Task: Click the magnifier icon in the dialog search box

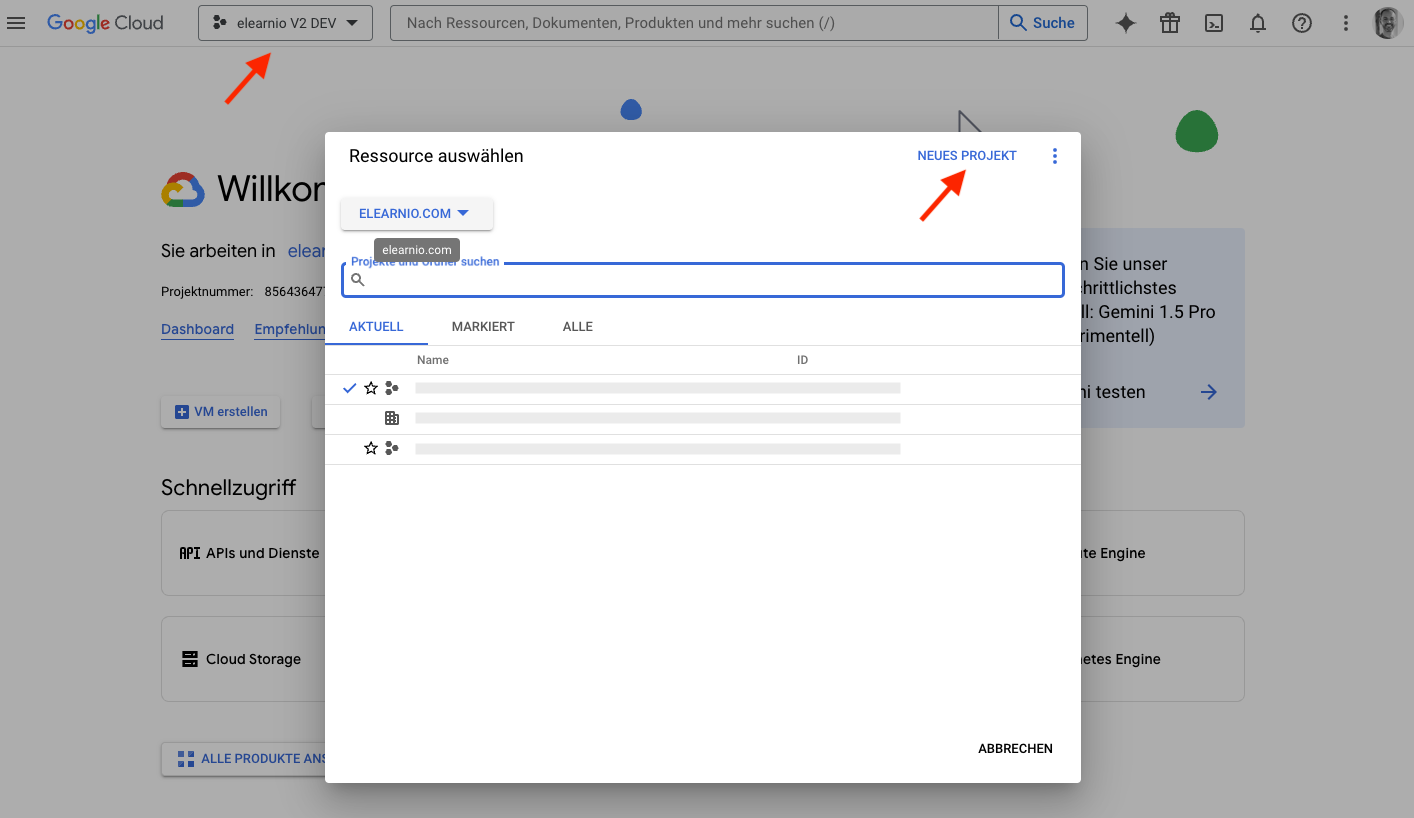Action: point(358,280)
